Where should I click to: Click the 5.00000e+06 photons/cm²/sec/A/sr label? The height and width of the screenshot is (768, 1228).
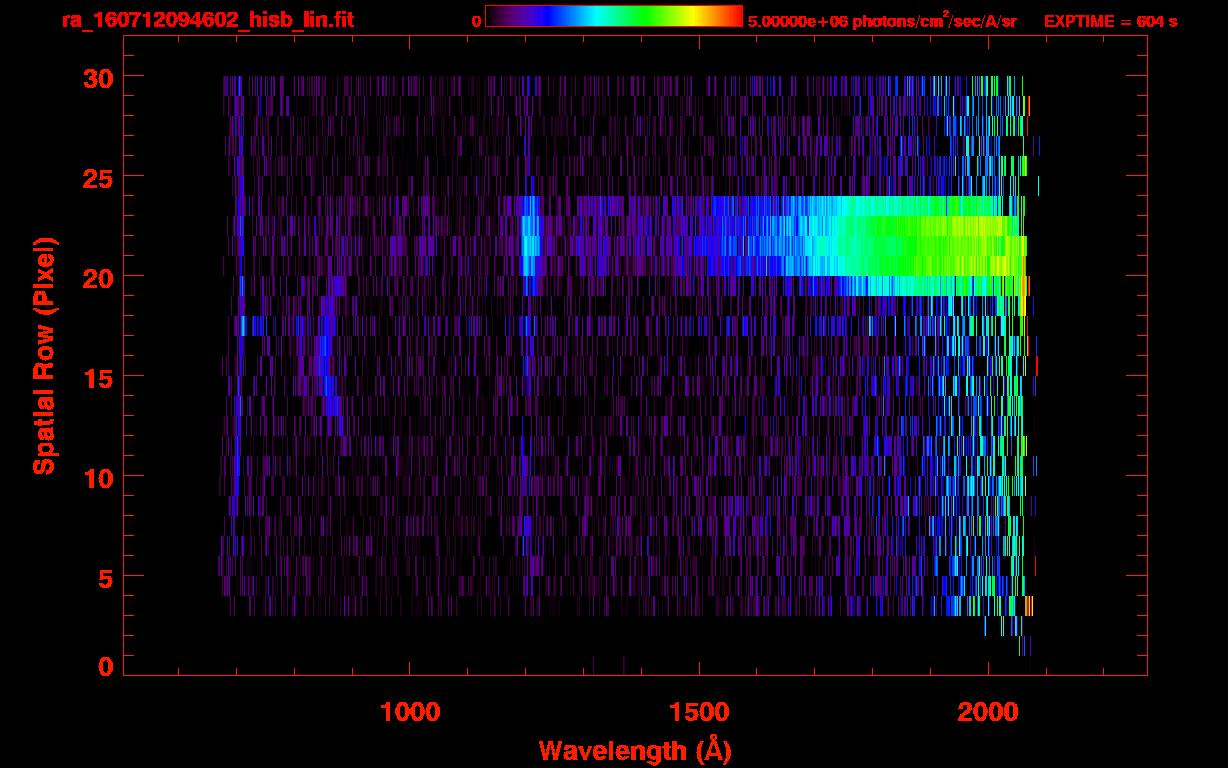(882, 20)
